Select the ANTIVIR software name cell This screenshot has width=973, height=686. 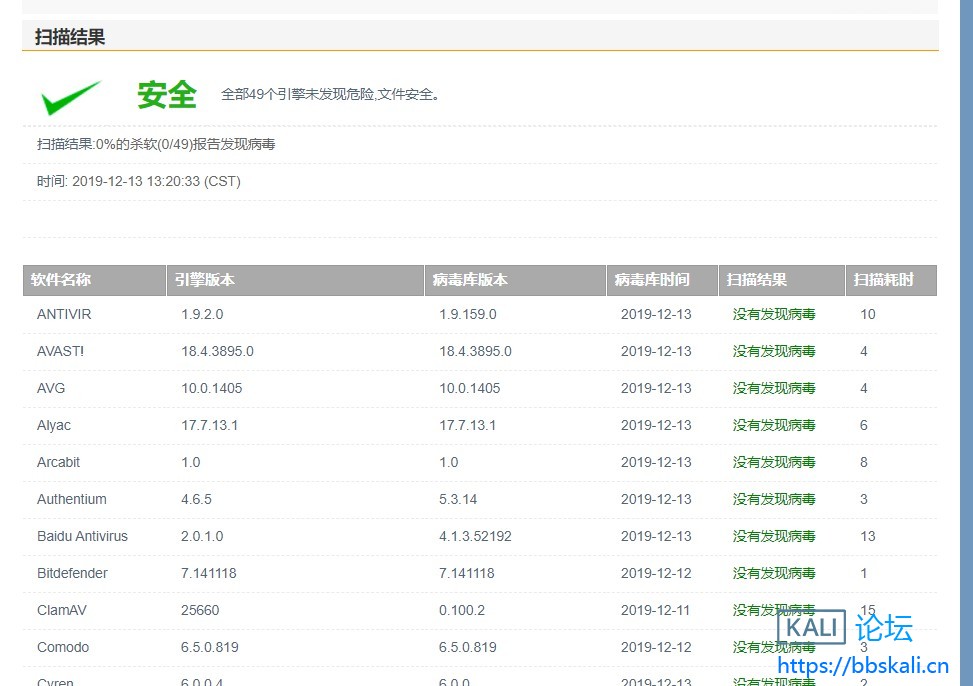click(64, 314)
